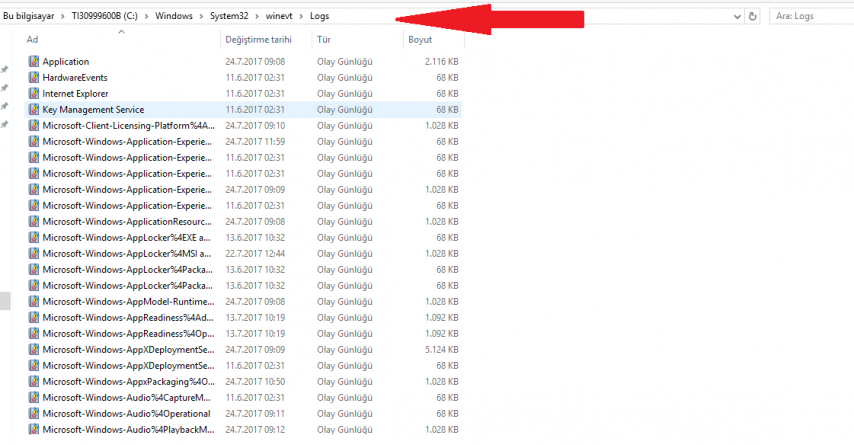Select Microsoft-Windows-Audio%4CaptureM... file name
854x445 pixels.
126,398
